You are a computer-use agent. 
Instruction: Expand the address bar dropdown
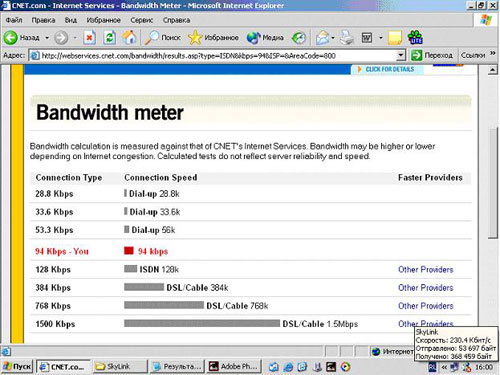401,55
